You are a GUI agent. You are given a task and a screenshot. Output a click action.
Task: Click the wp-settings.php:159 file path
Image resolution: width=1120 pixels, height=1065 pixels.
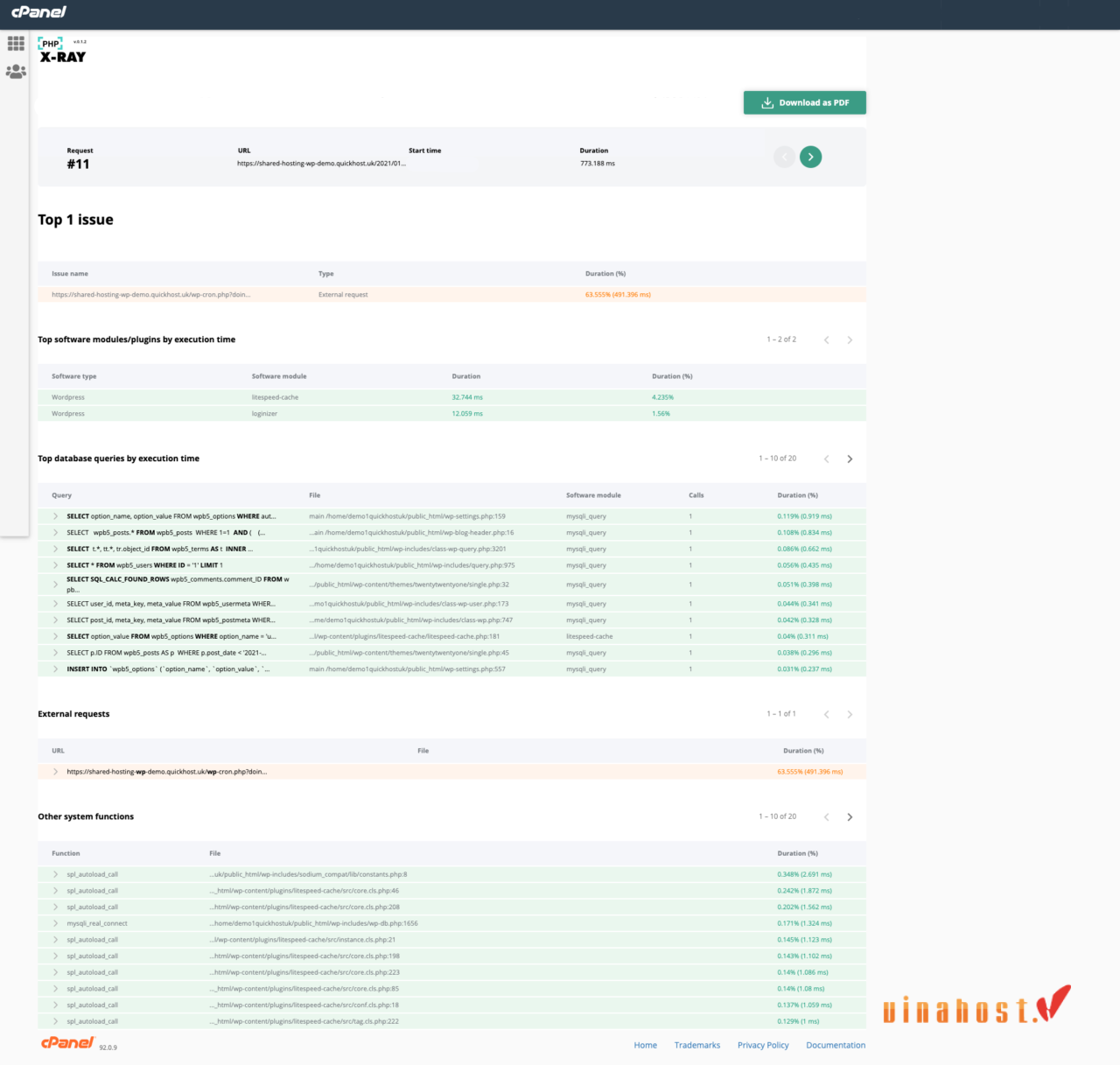click(407, 516)
